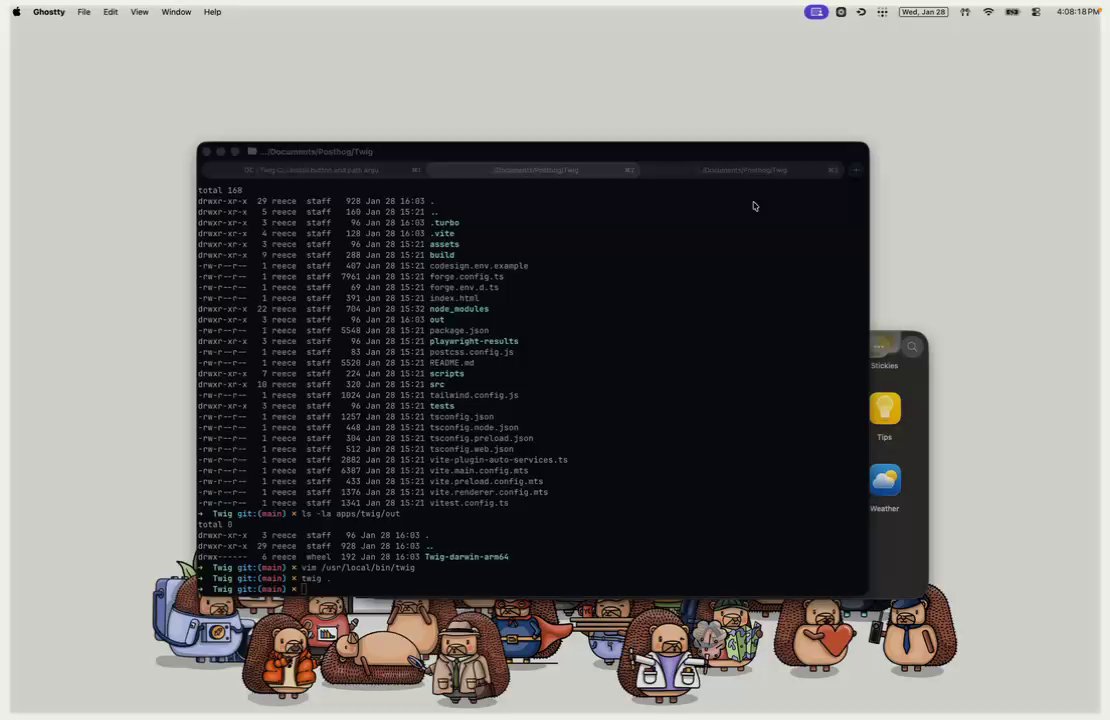Click the Twig-darwin-arm64 directory name
The image size is (1110, 720).
[x=467, y=557]
